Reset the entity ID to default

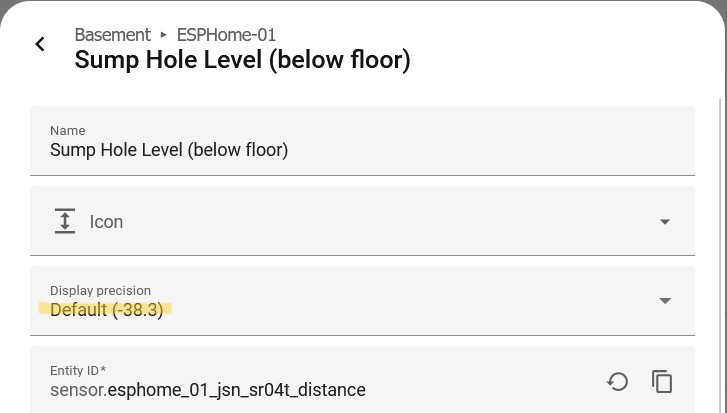(x=617, y=381)
